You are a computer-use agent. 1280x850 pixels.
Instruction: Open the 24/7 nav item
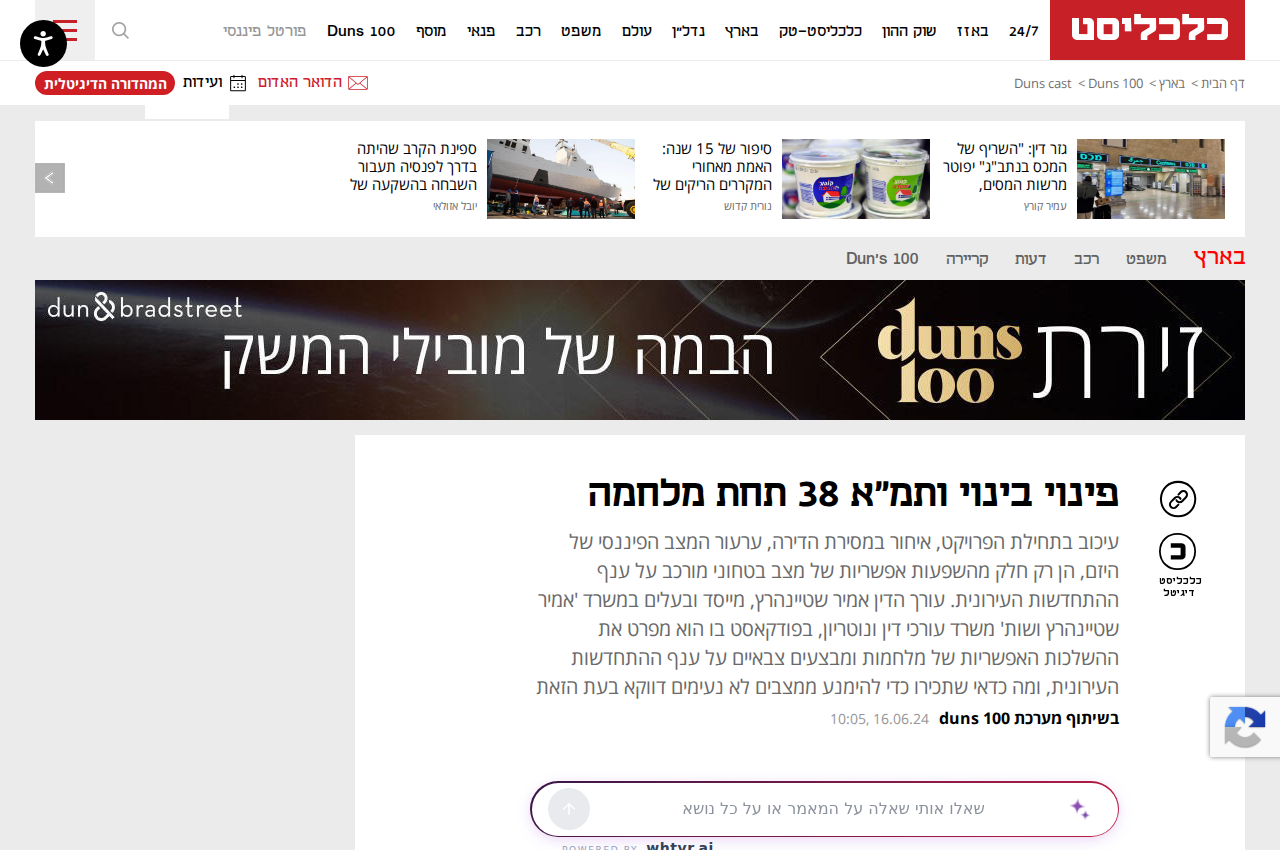pyautogui.click(x=1024, y=31)
